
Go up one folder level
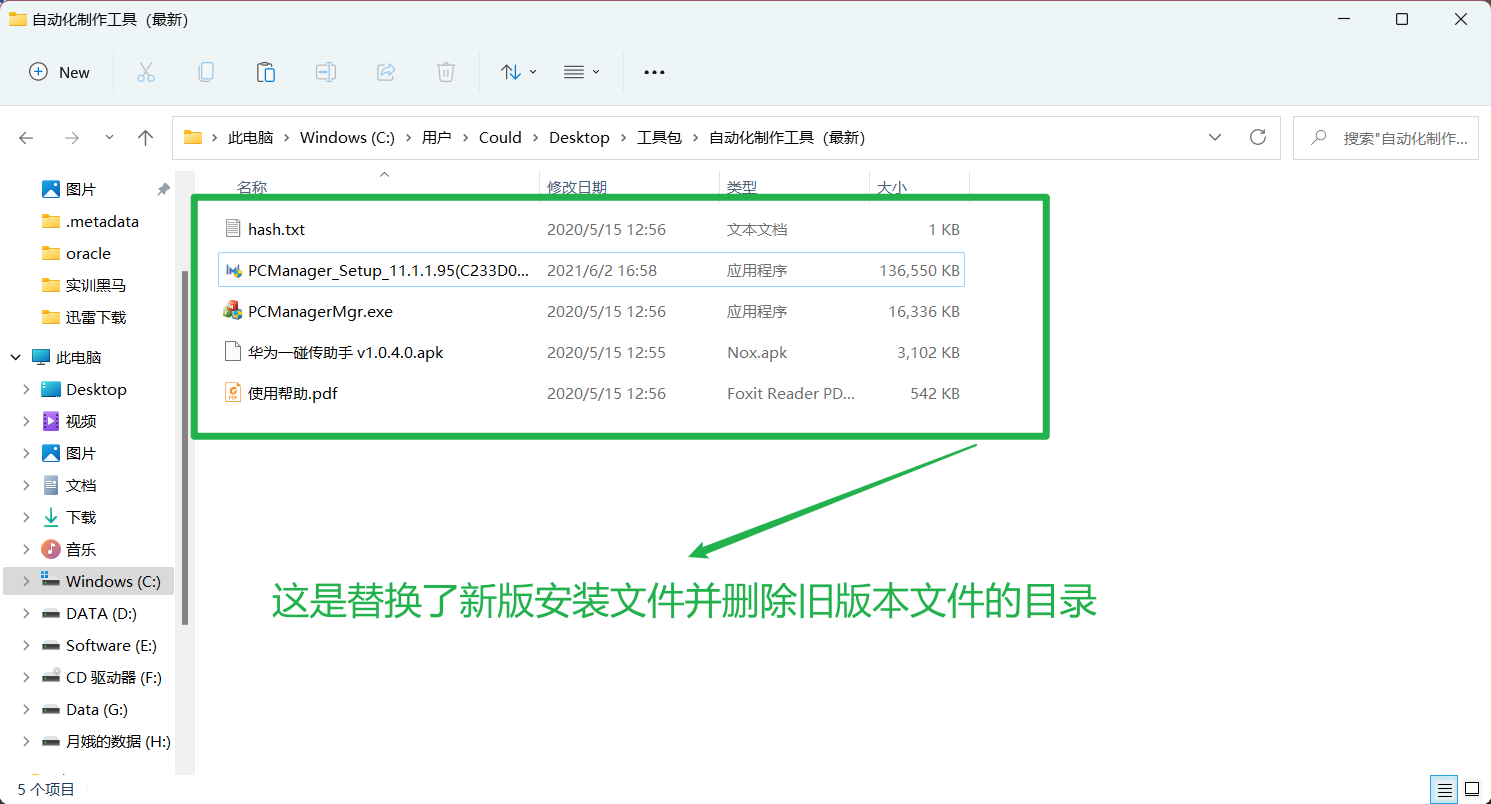tap(146, 138)
